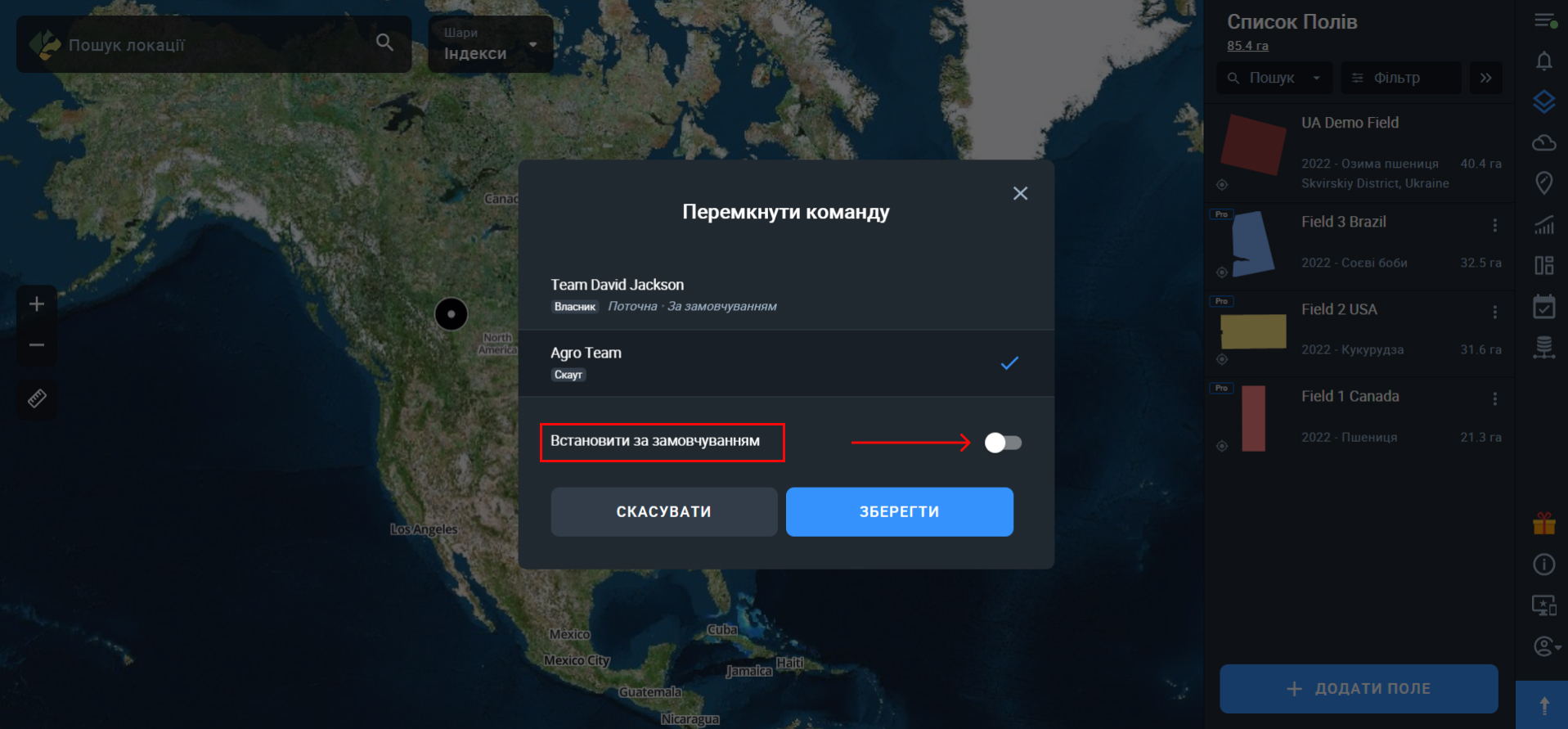Screen dimensions: 1568x729
Task: Open the calendar check icon
Action: coord(1543,308)
